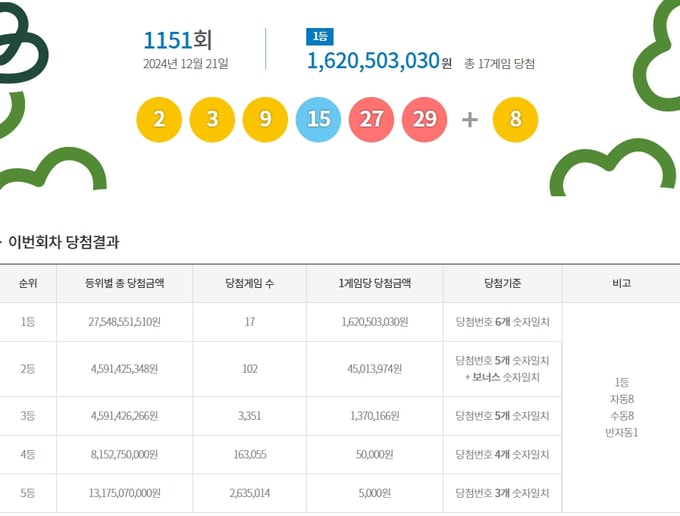
Task: Click the blue 1등 badge
Action: pos(320,36)
